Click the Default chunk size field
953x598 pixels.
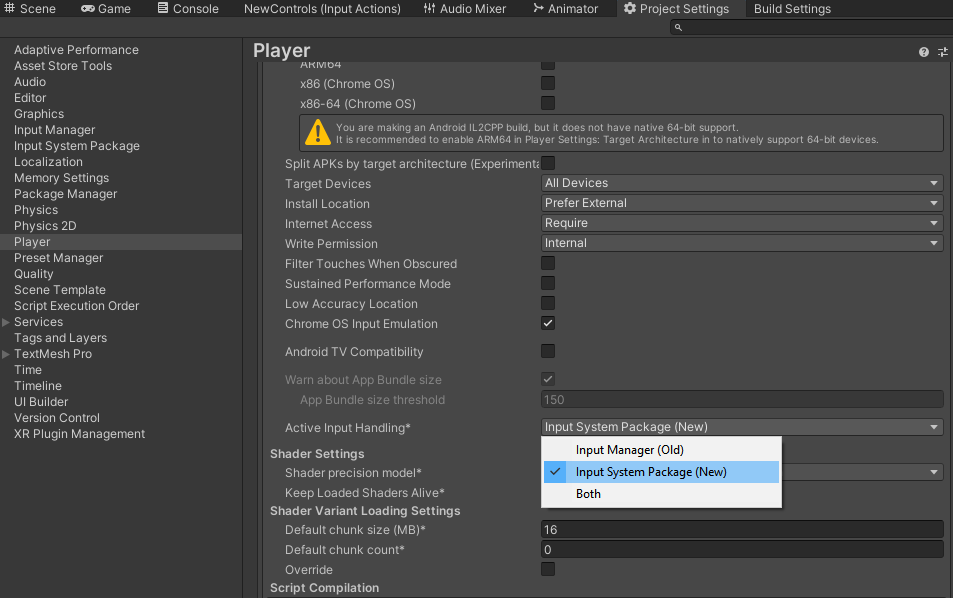point(742,530)
